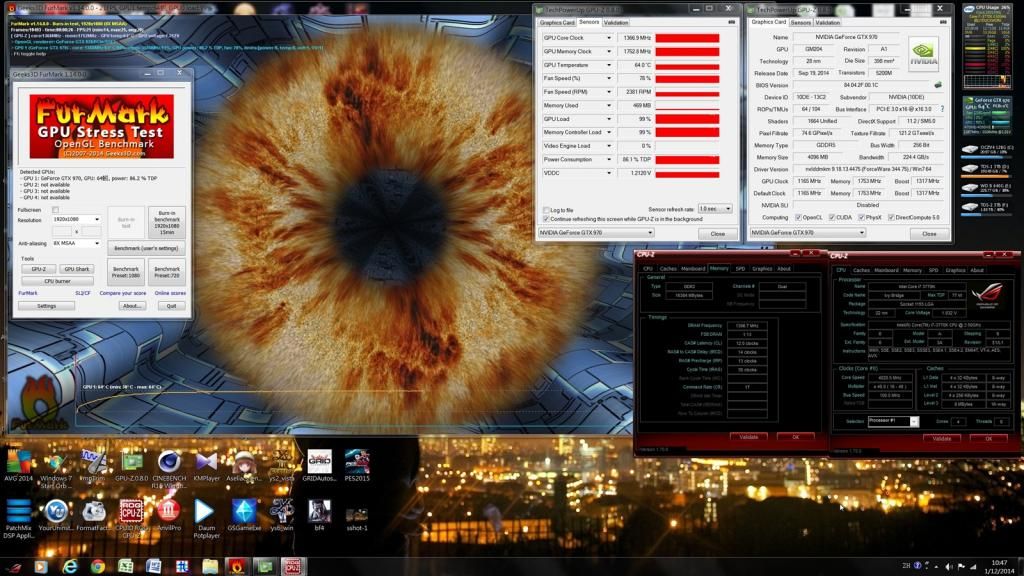This screenshot has width=1024, height=576.
Task: Click the BIOS save chip icon in GPU-Z
Action: [938, 85]
